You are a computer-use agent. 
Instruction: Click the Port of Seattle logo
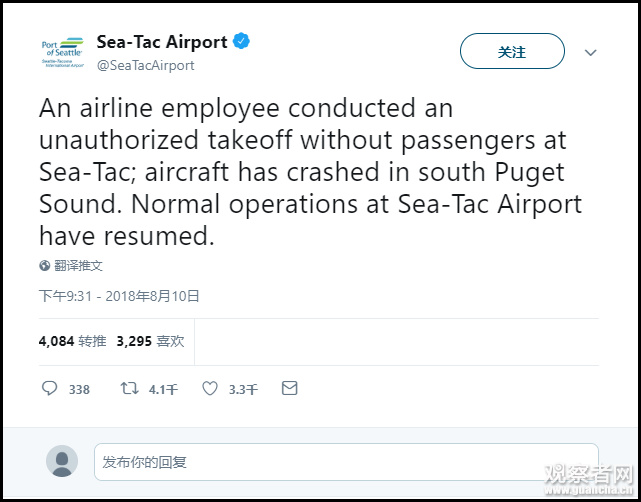(x=62, y=52)
